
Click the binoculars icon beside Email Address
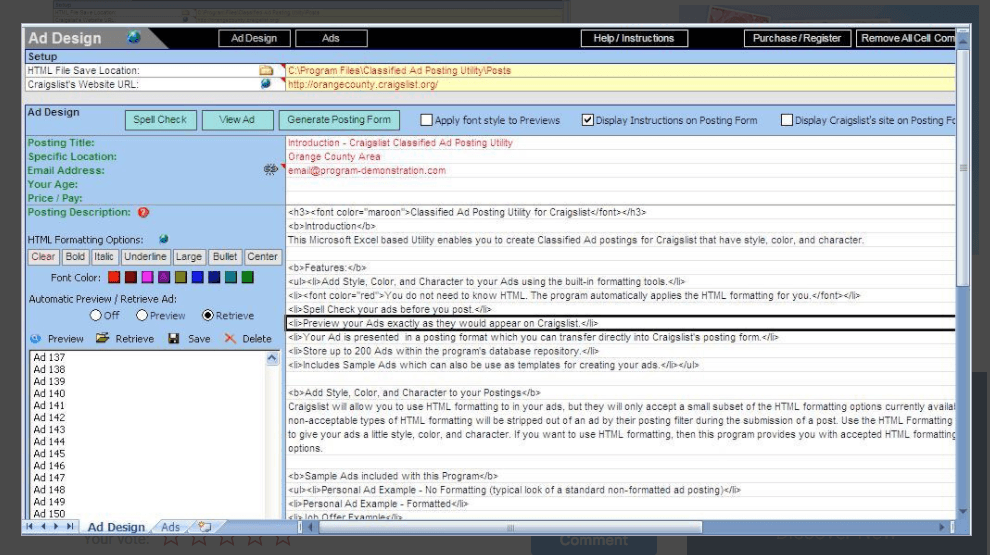270,170
